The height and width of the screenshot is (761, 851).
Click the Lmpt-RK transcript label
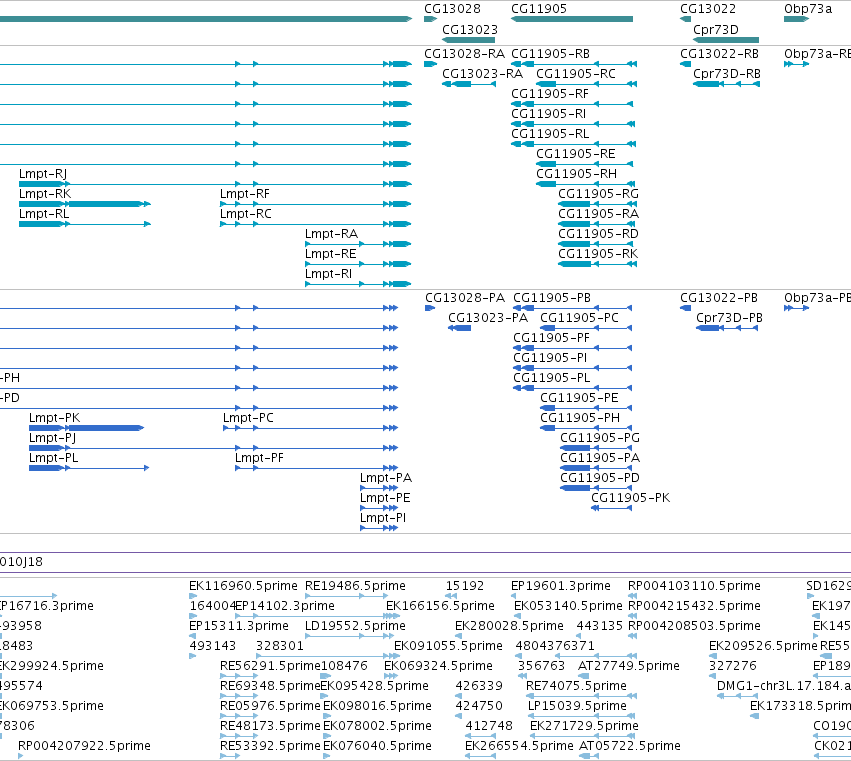point(45,194)
